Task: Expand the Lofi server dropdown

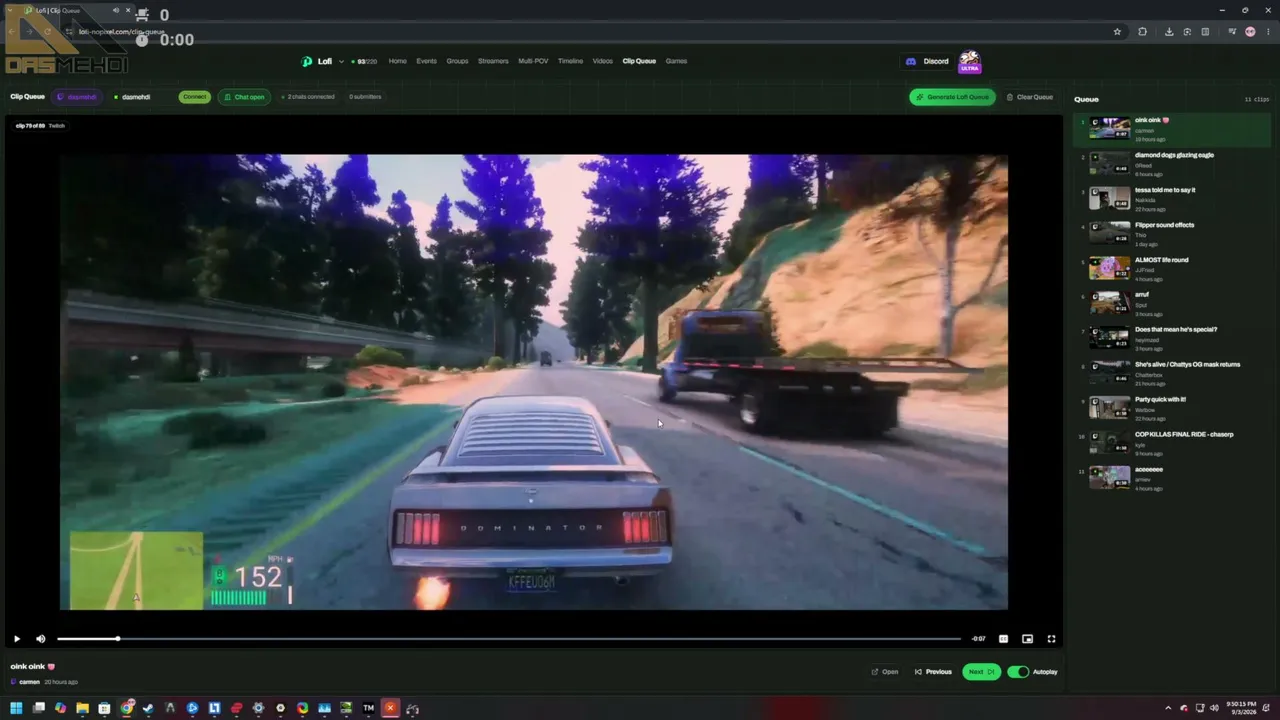Action: tap(341, 62)
